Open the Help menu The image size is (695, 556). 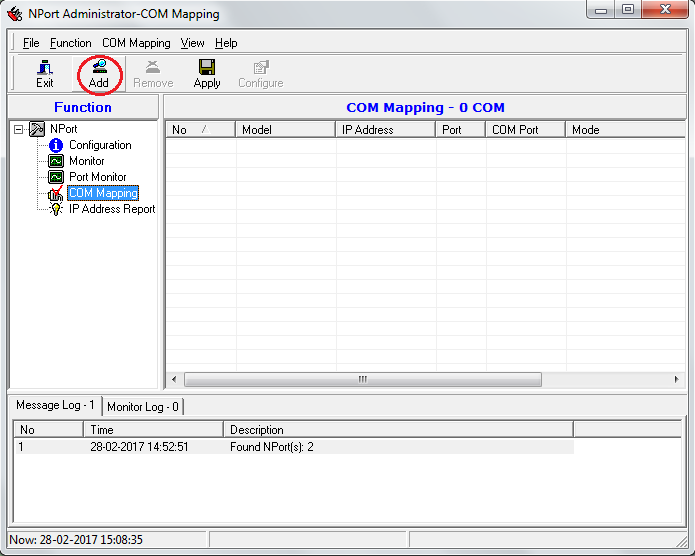226,43
